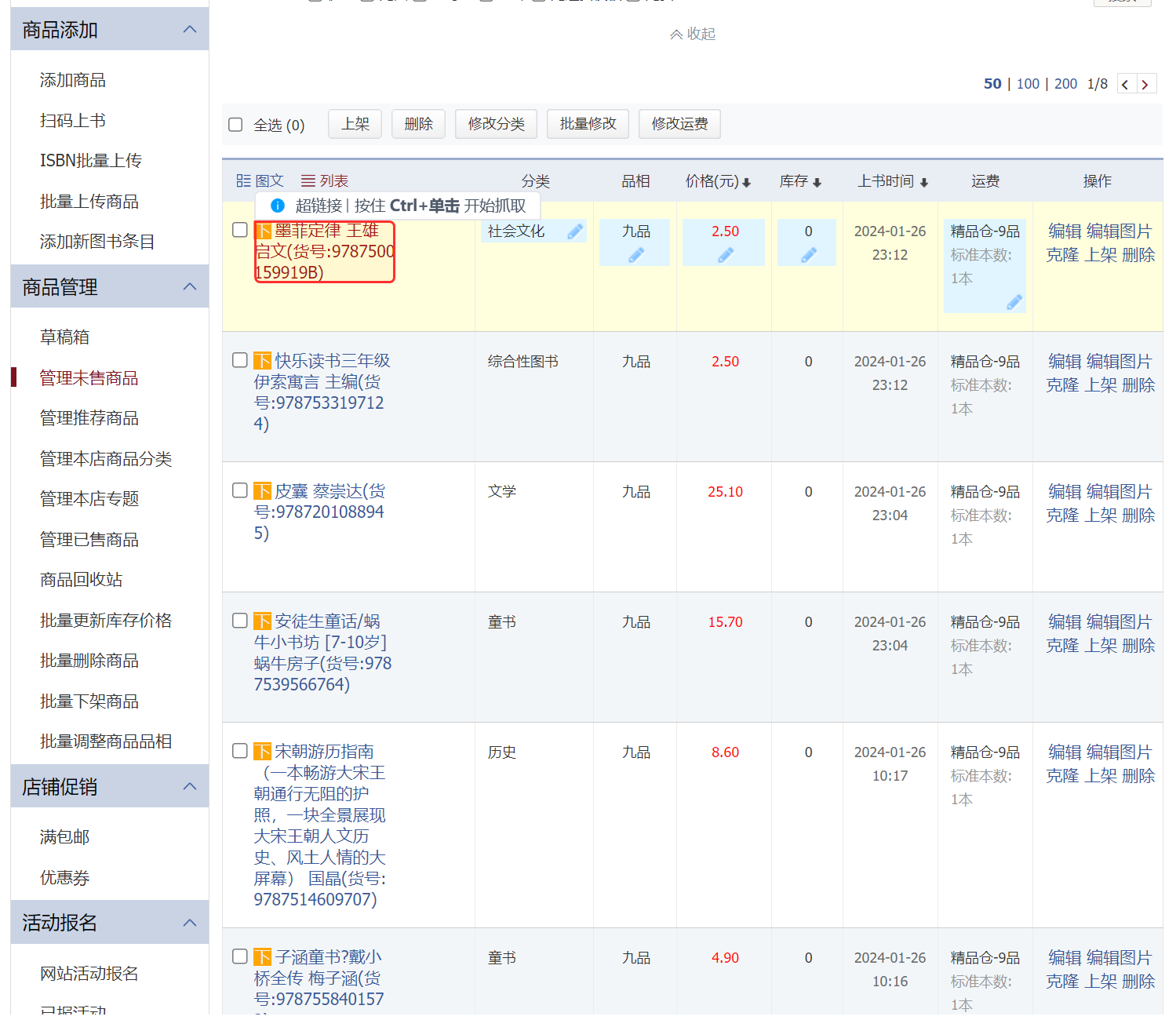Sort list by 价格(元) column
This screenshot has height=1020, width=1176.
coord(717,181)
